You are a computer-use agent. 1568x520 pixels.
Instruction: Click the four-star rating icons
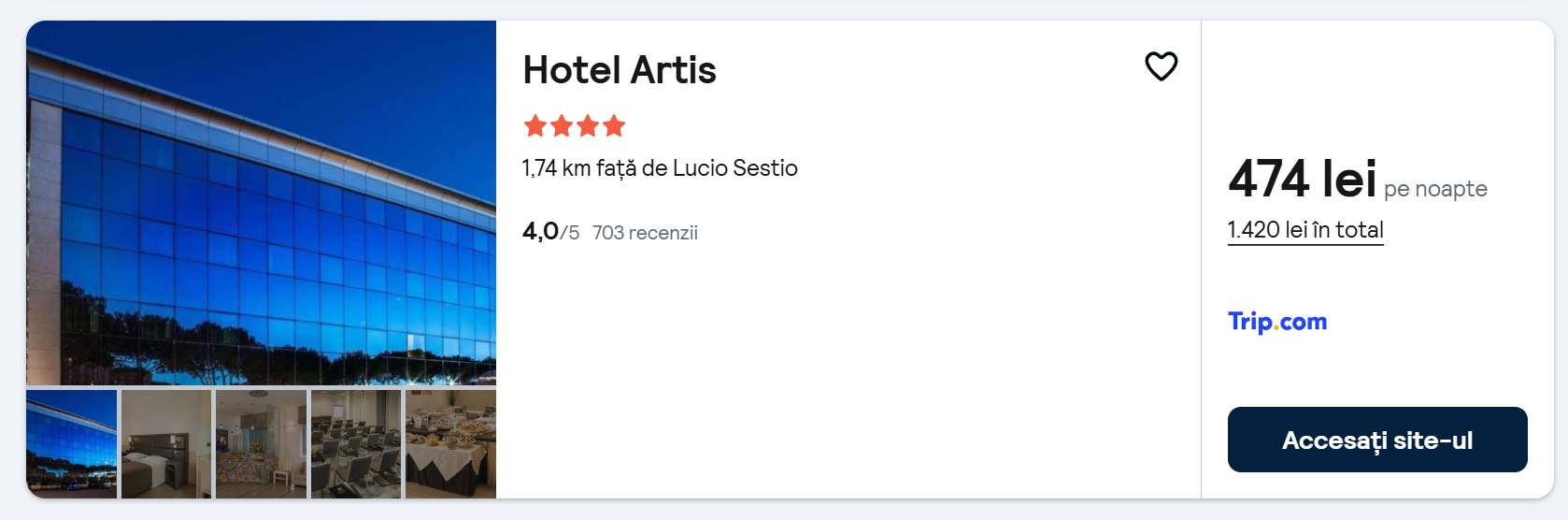(574, 126)
